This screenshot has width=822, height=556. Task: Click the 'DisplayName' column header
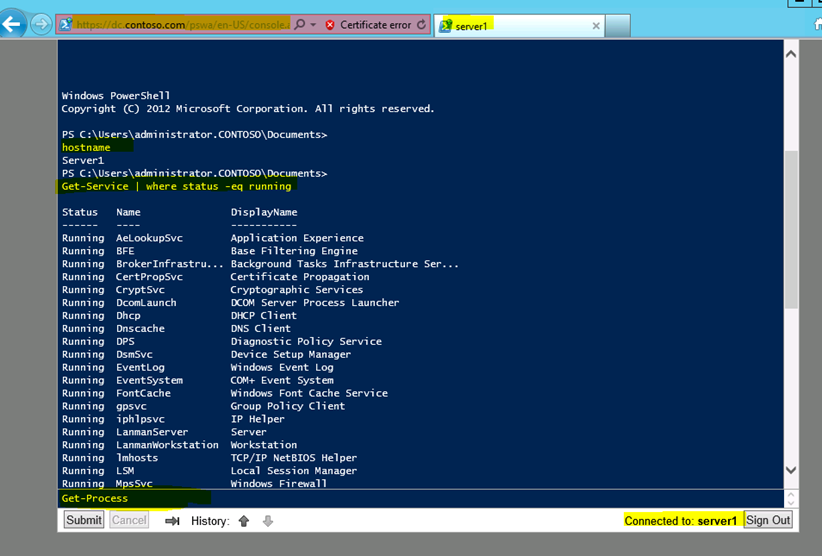[x=264, y=212]
